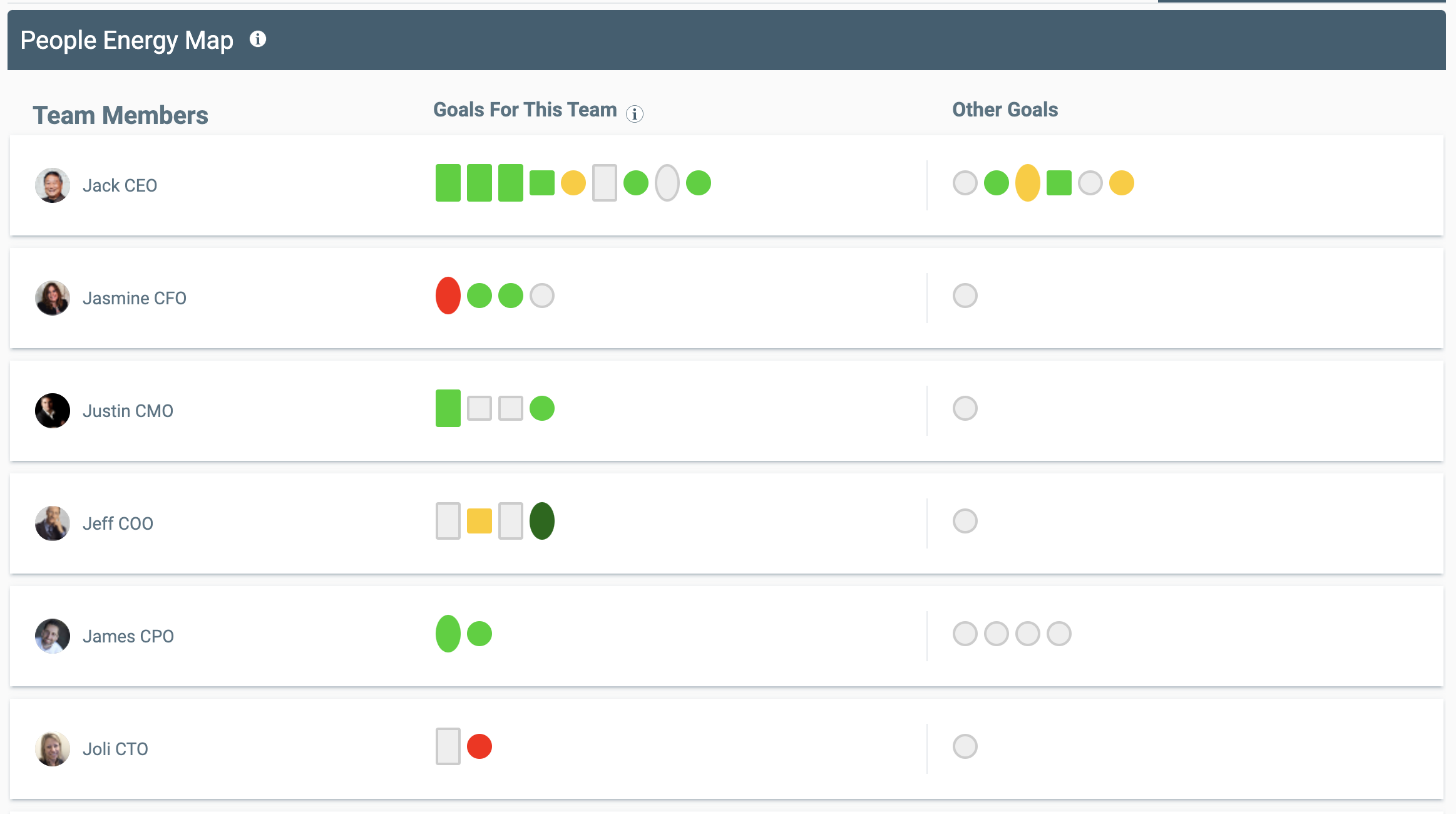The height and width of the screenshot is (814, 1456).
Task: Click Jack CEO's yellow oval in Other Goals
Action: click(x=1027, y=183)
